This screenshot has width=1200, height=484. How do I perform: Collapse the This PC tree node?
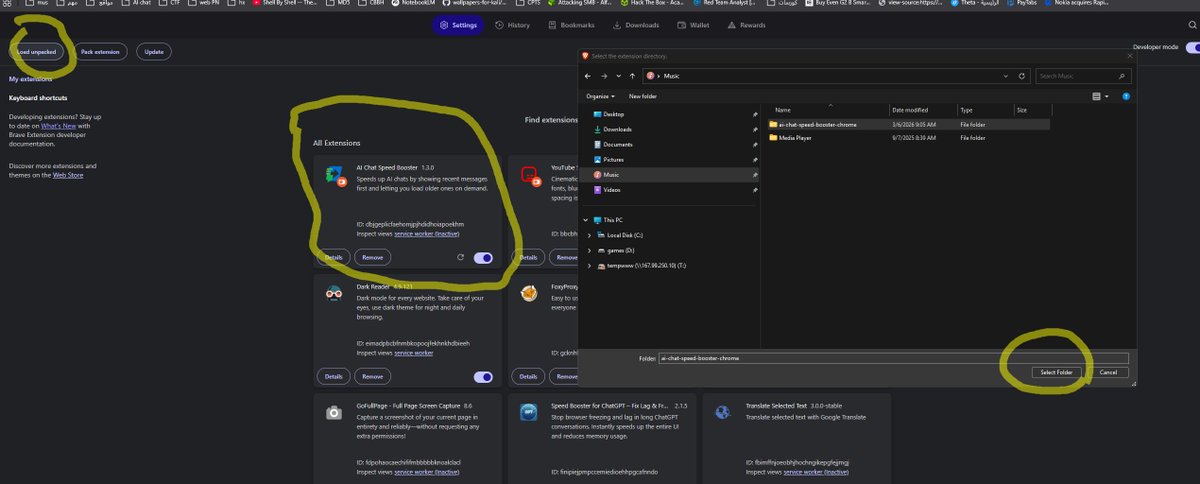[x=587, y=220]
